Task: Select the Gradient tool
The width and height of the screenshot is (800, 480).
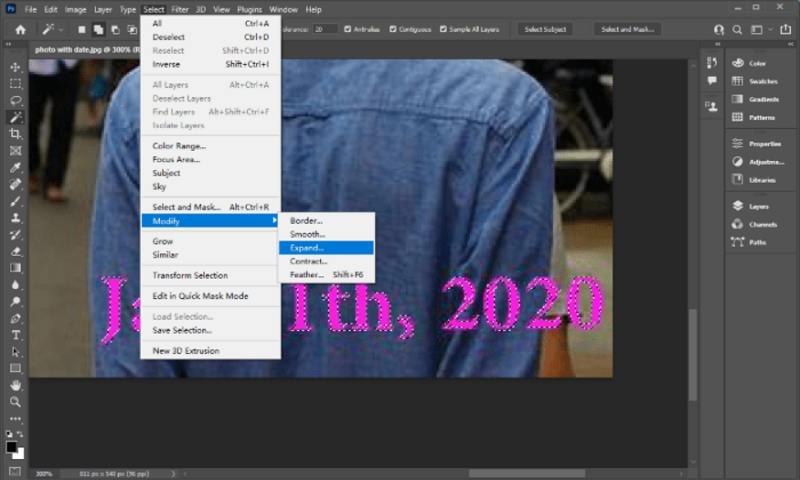Action: (x=15, y=268)
